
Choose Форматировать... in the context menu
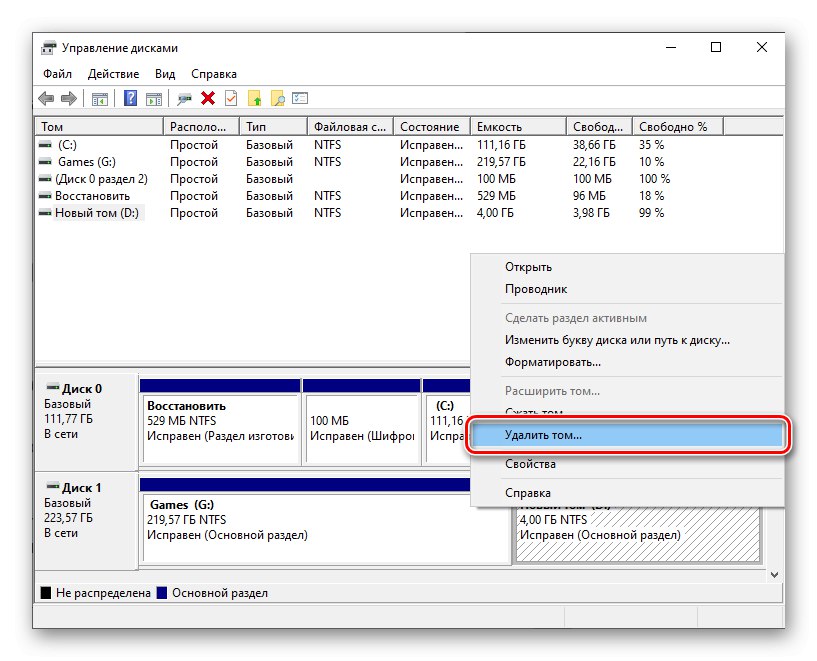[552, 362]
